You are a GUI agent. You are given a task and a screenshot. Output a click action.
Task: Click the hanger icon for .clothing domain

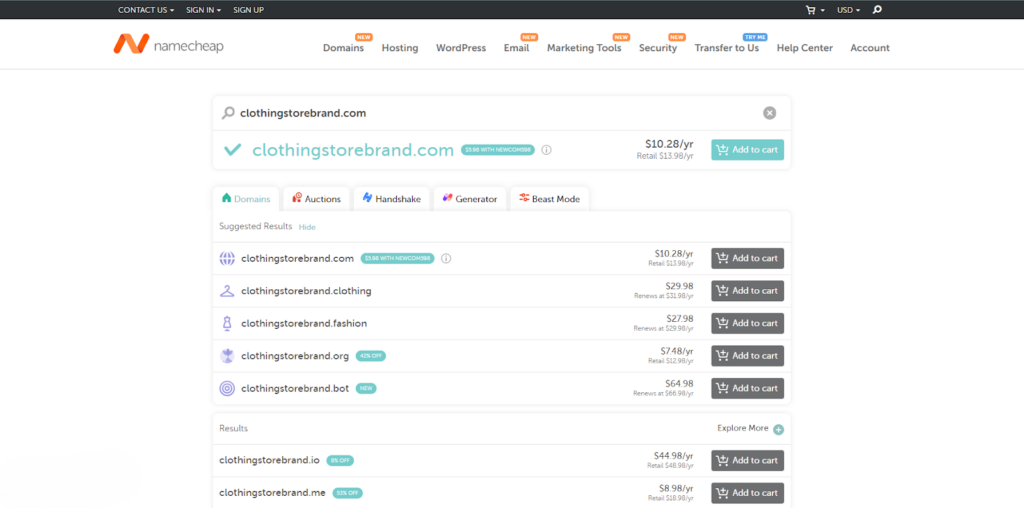tap(227, 291)
